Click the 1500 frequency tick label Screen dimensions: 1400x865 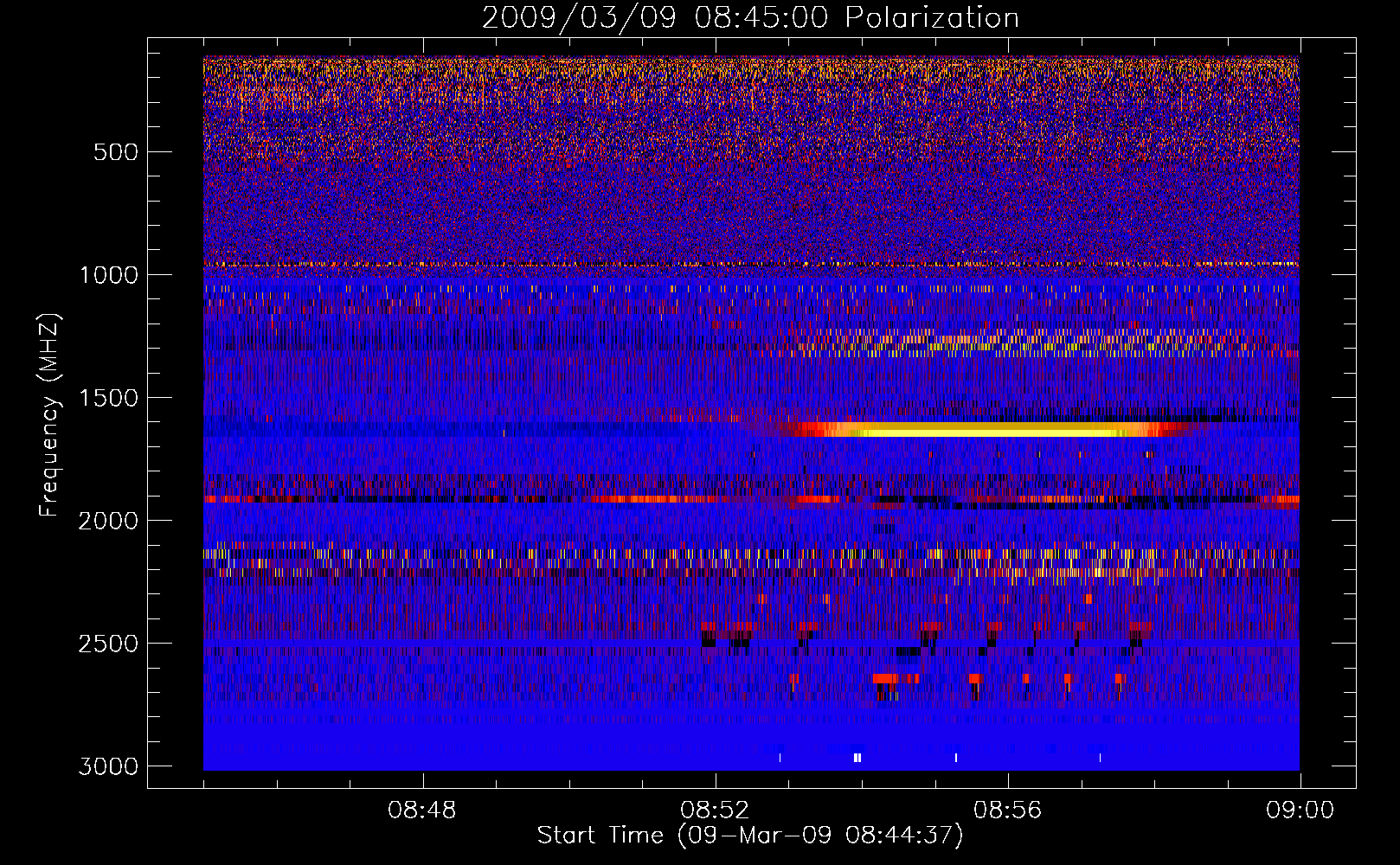108,398
